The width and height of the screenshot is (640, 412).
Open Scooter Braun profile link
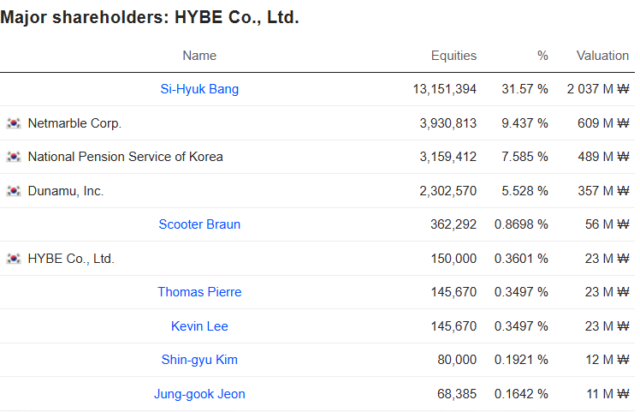tap(199, 224)
